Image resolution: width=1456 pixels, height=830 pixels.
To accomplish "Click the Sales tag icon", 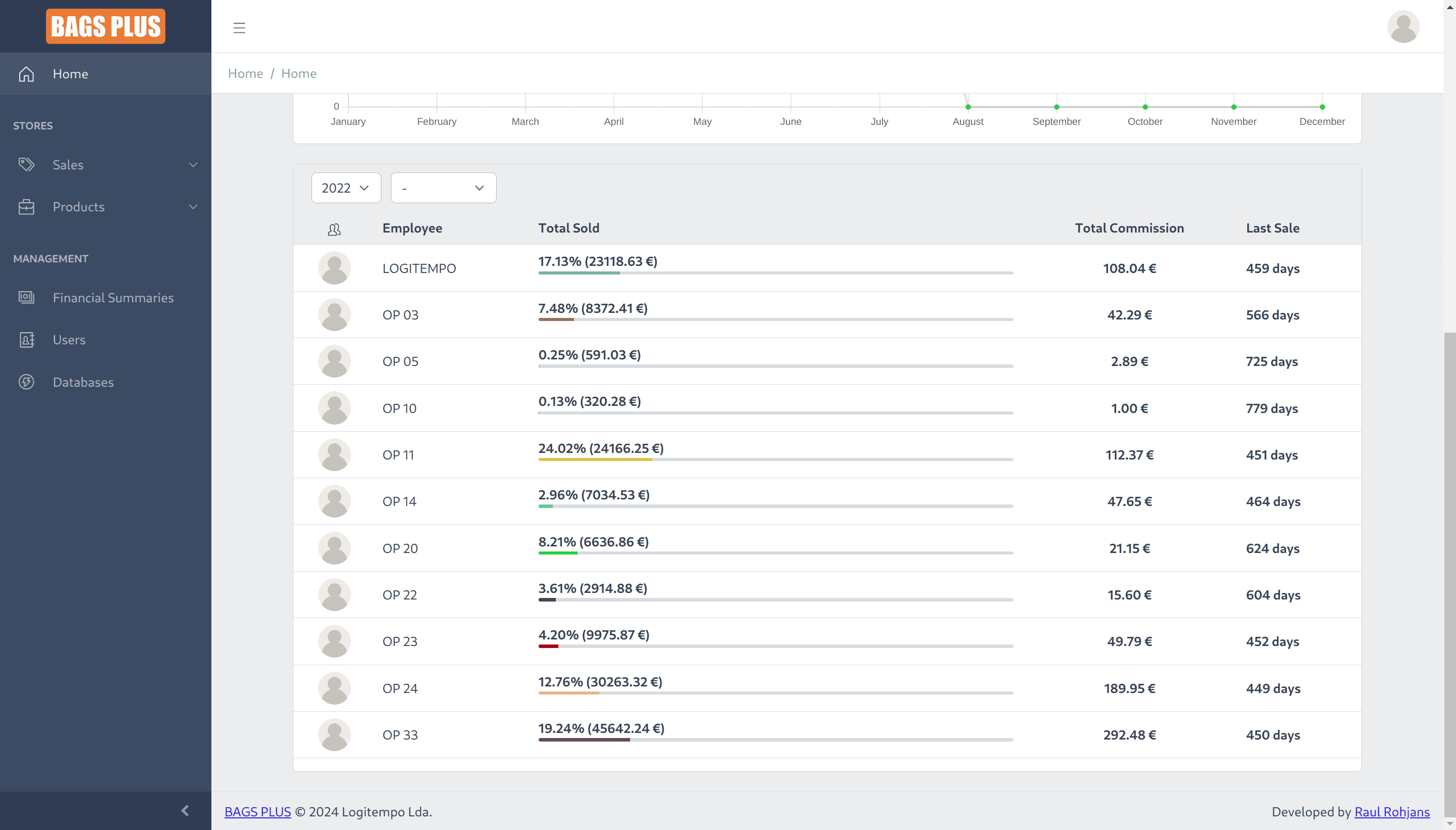I will (26, 165).
